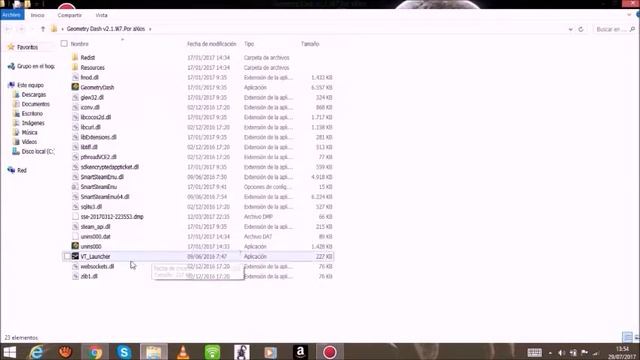Select the websockets.dll file
The image size is (640, 360).
point(97,266)
